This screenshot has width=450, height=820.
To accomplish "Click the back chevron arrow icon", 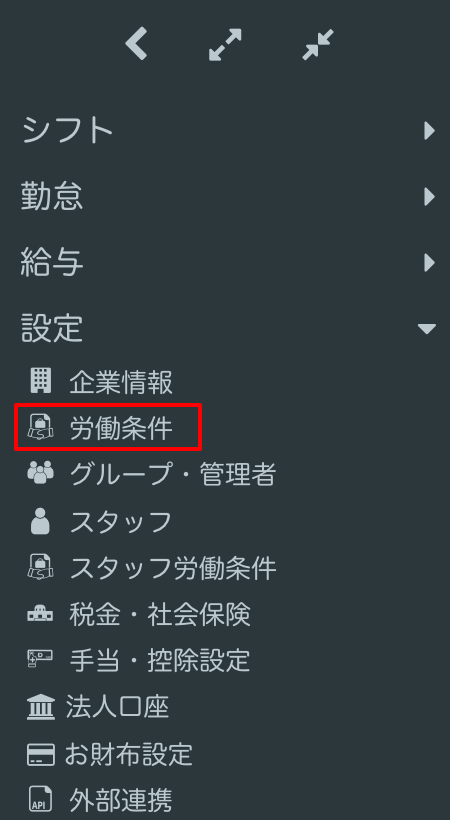I will pyautogui.click(x=136, y=44).
